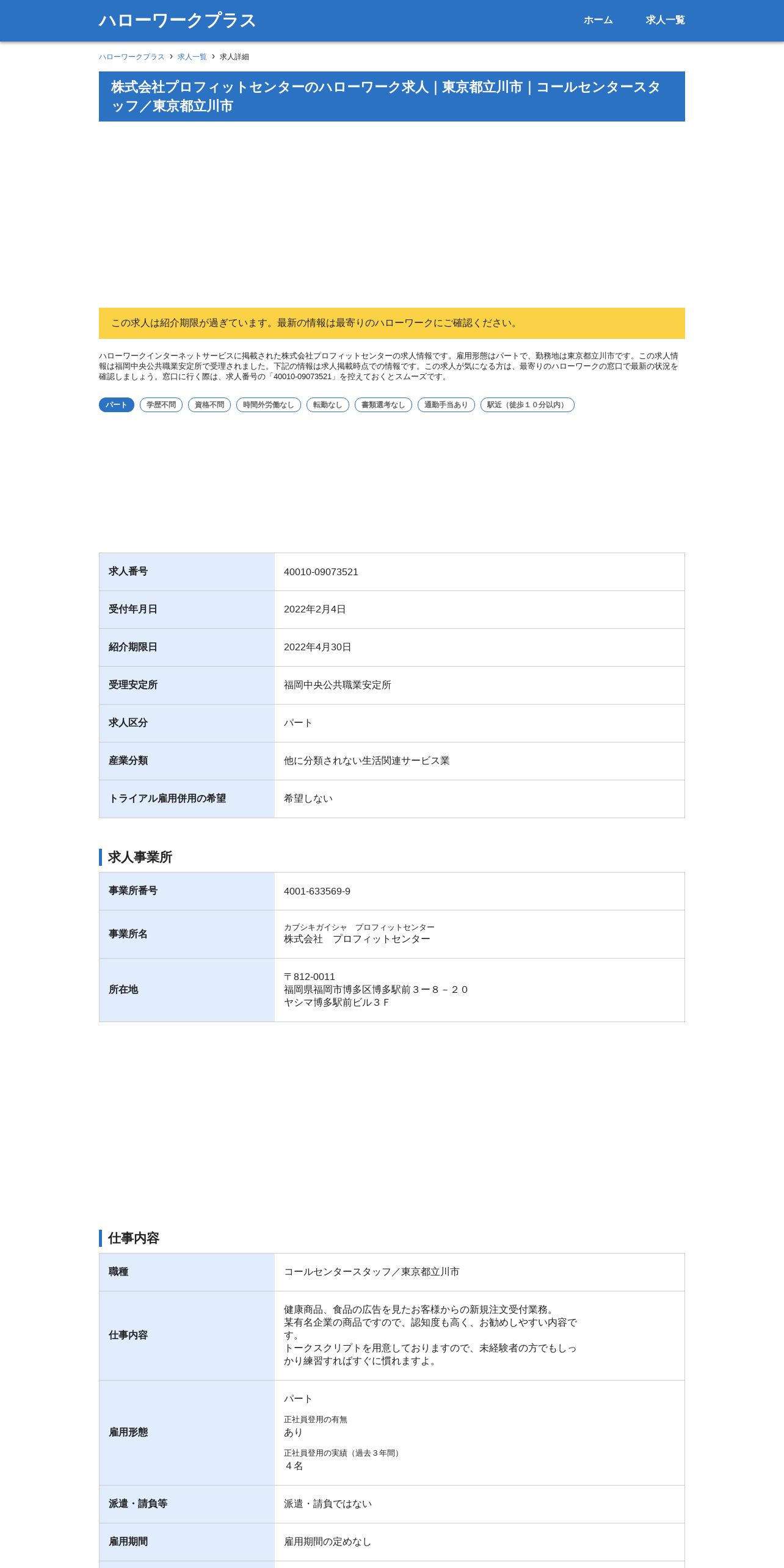Click コールセンタースタッフ／東京都立川市 job type value
This screenshot has height=1568, width=784.
pyautogui.click(x=372, y=1272)
